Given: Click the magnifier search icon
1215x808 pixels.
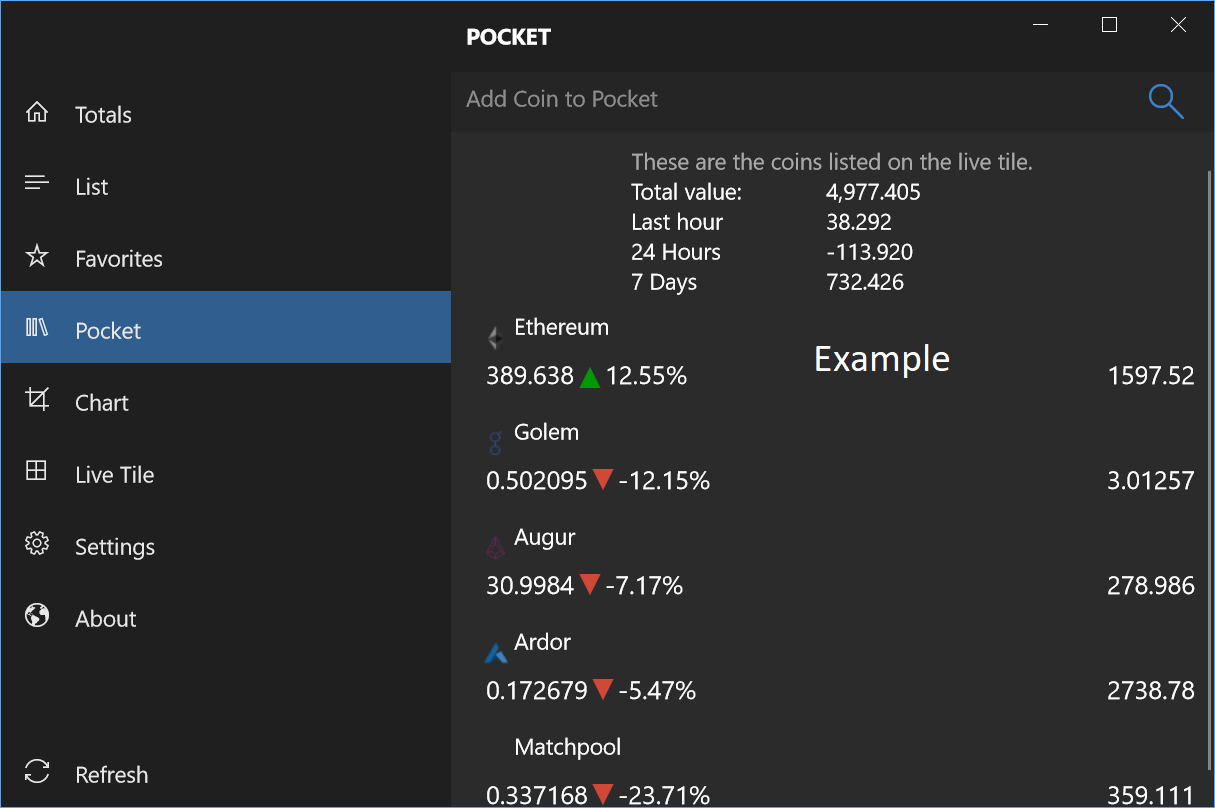Looking at the screenshot, I should pyautogui.click(x=1166, y=101).
